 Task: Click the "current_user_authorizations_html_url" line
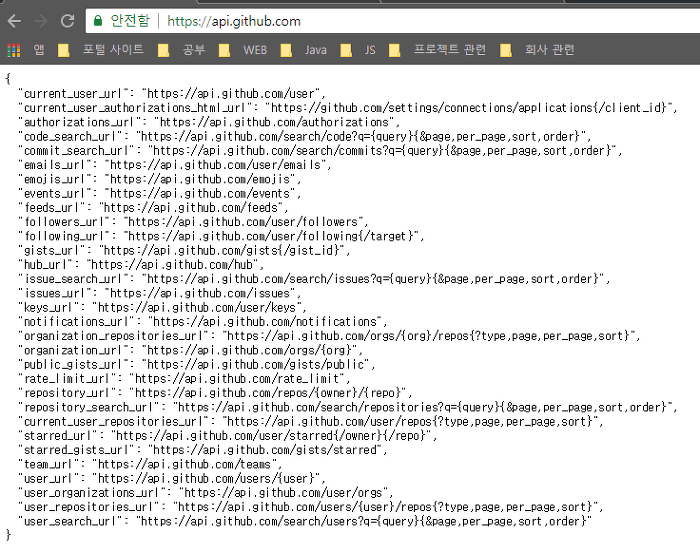point(348,108)
